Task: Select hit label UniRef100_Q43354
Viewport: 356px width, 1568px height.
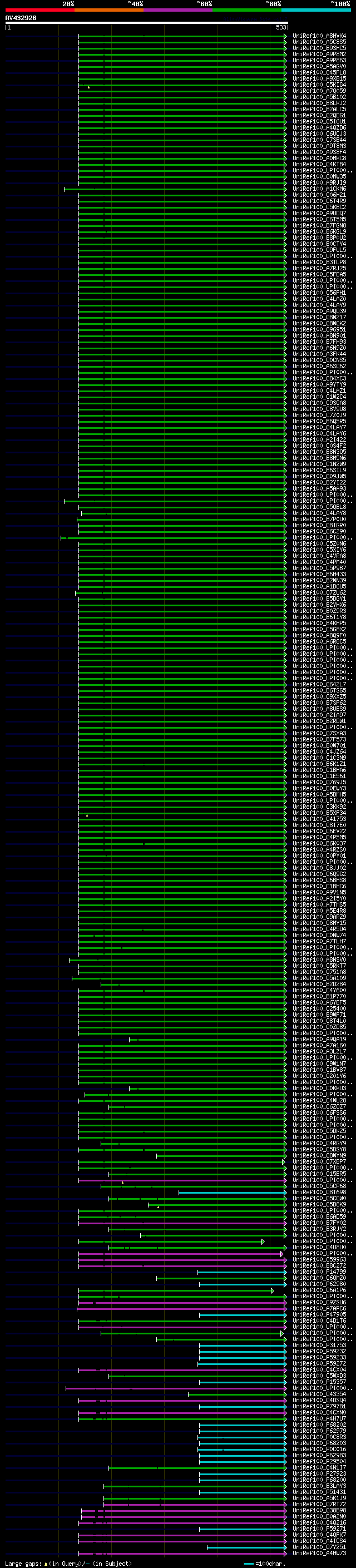Action: coord(319,1394)
